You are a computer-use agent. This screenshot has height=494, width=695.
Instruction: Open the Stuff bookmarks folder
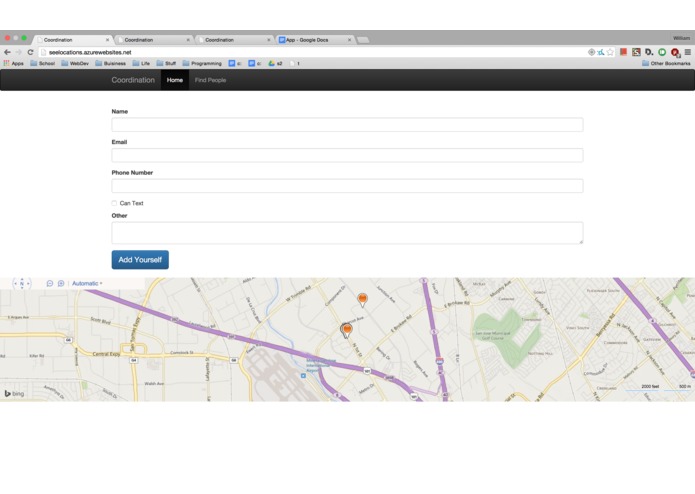(166, 63)
